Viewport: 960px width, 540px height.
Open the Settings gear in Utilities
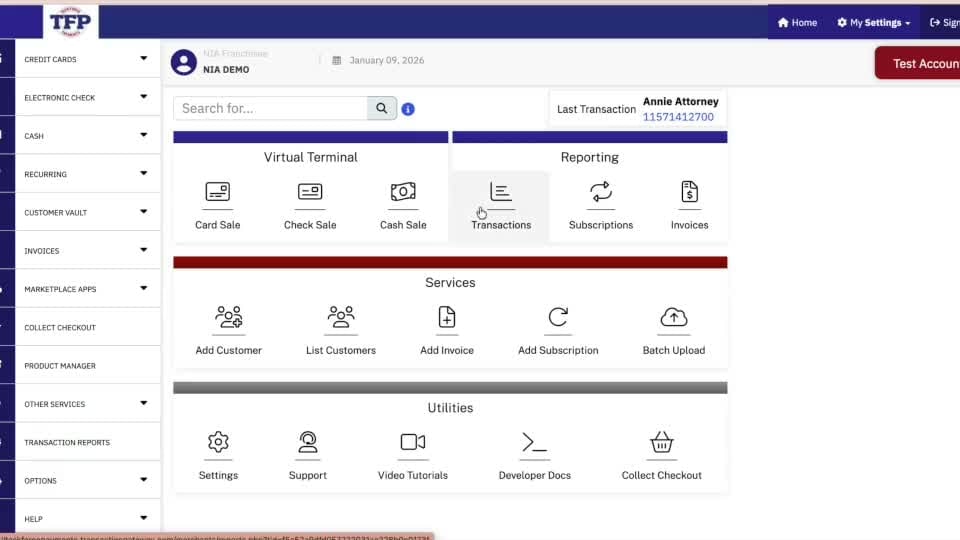[218, 442]
